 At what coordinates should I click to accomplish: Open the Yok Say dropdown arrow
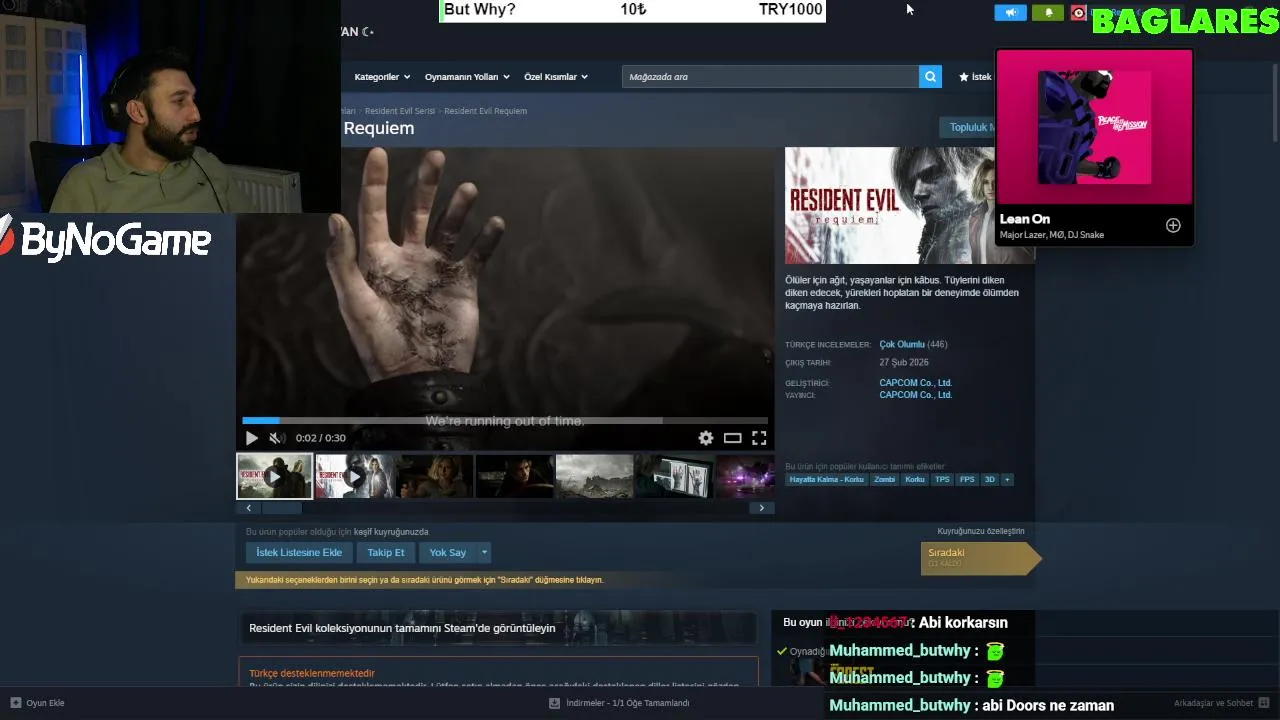pyautogui.click(x=484, y=552)
